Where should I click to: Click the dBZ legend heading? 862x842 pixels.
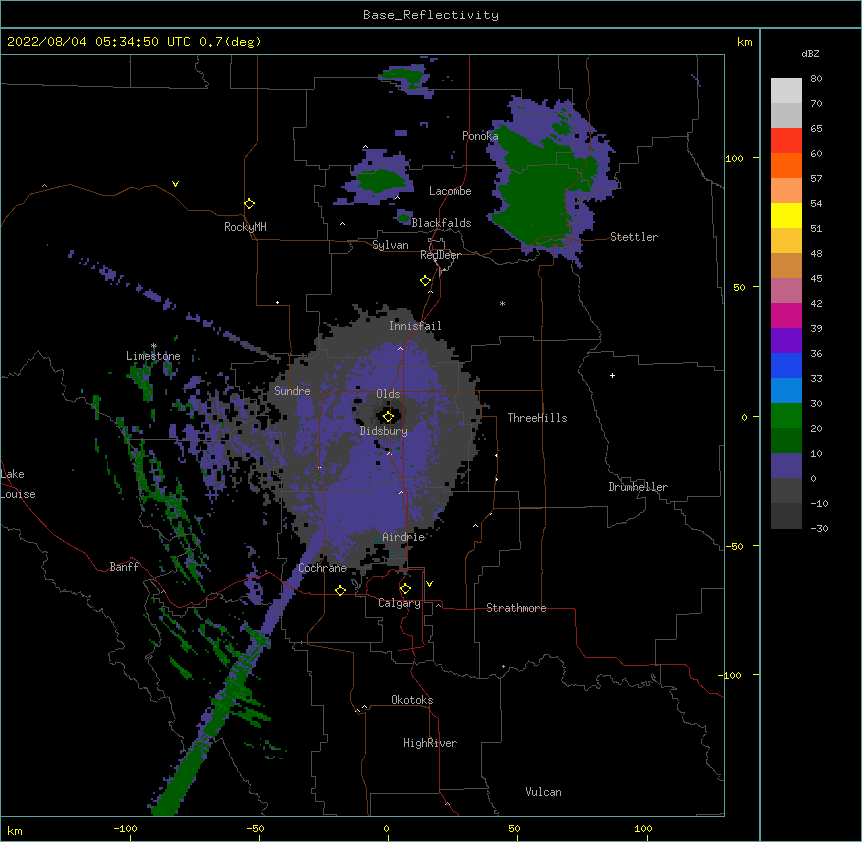810,53
